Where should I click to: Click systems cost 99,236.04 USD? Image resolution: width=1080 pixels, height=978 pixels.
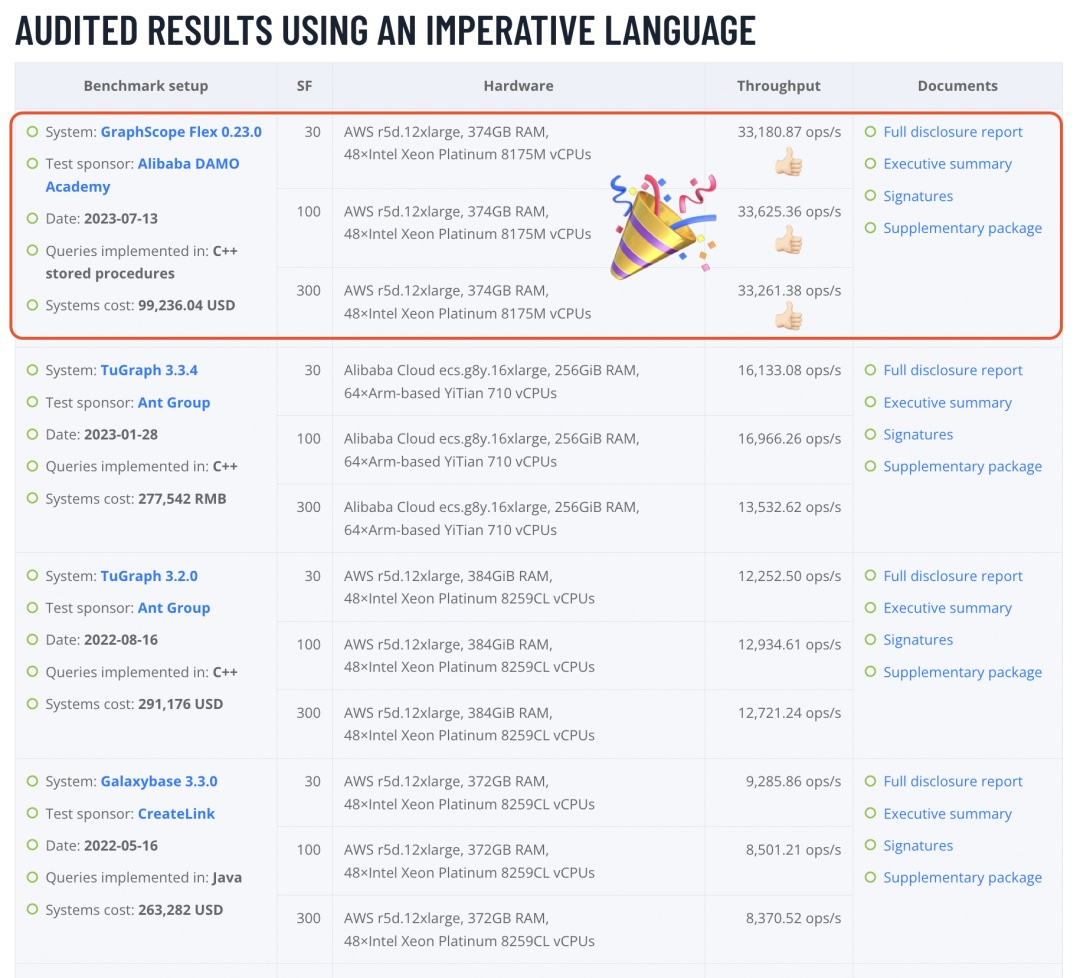187,305
